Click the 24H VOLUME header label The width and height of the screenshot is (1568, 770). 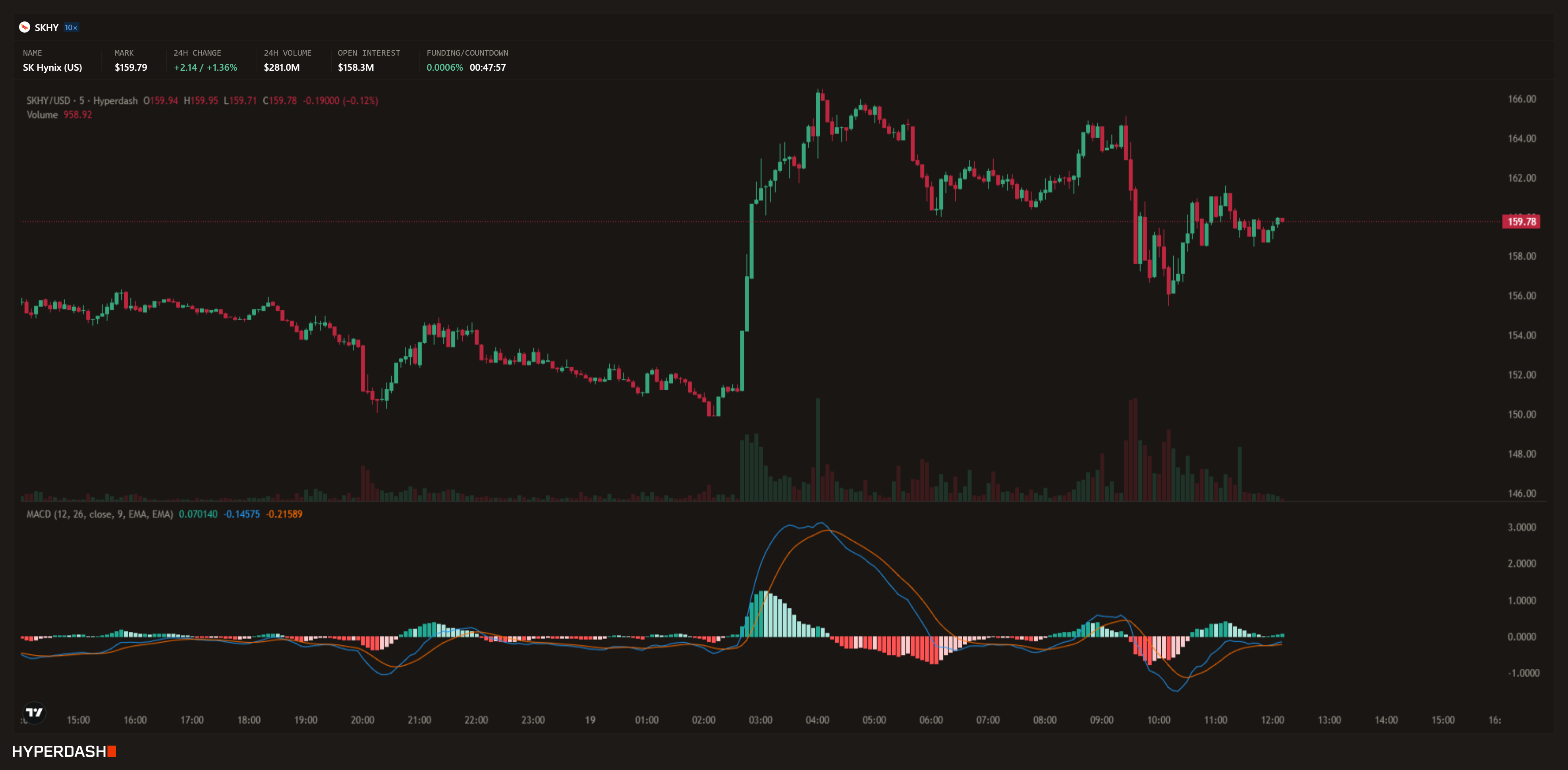click(x=287, y=53)
